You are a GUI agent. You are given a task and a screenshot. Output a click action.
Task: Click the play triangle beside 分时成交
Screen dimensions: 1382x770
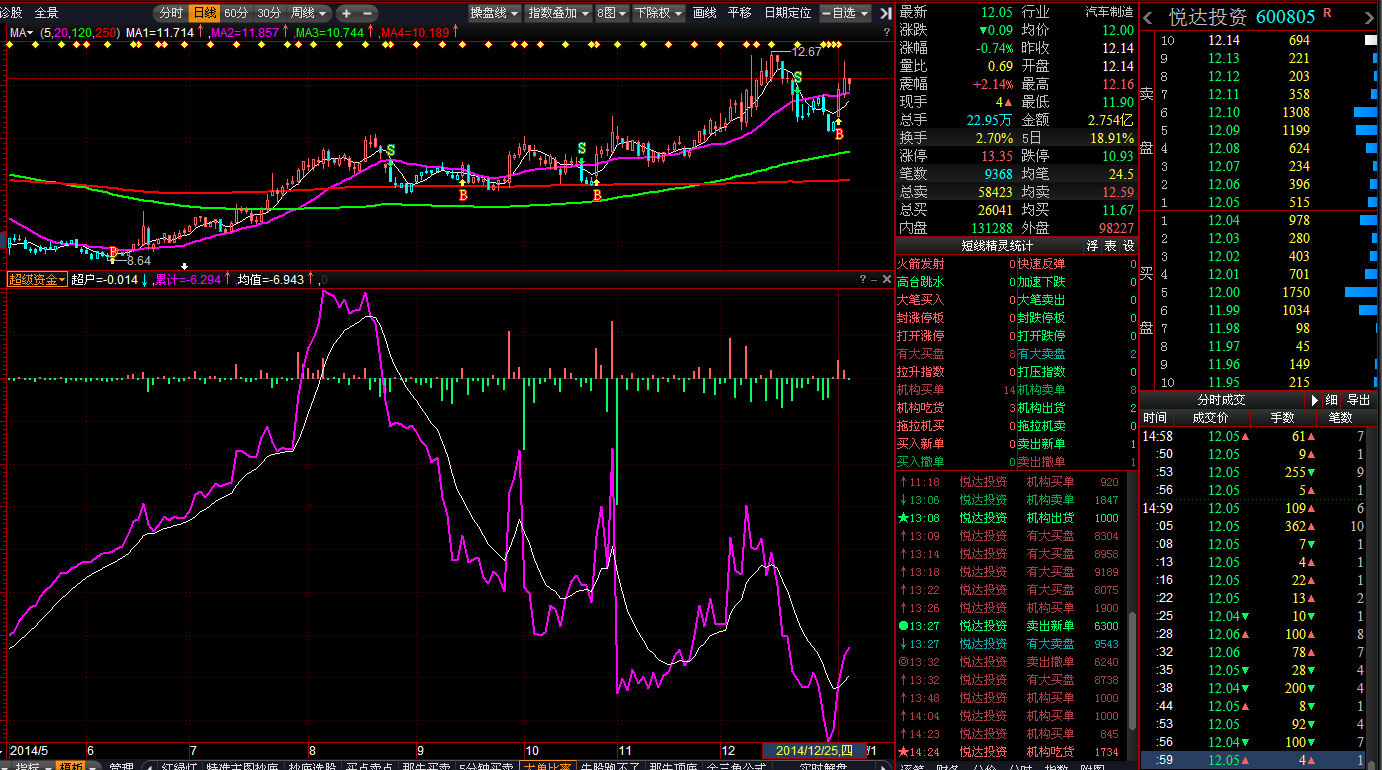[1315, 399]
